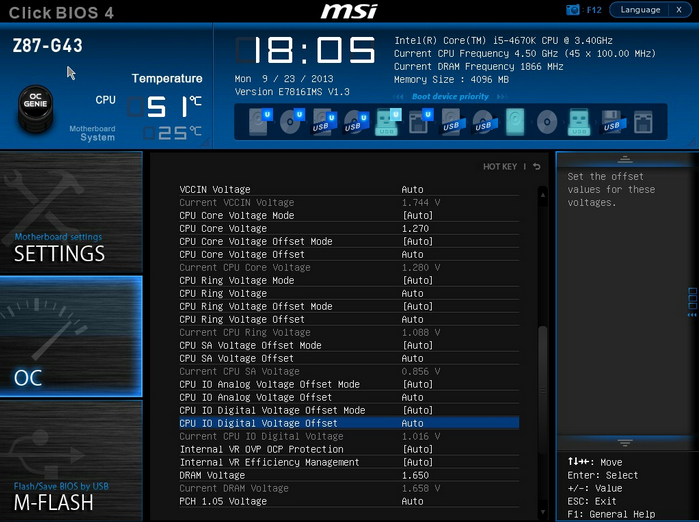Select the highlighted USB key icon without UEFI badge

[579, 121]
